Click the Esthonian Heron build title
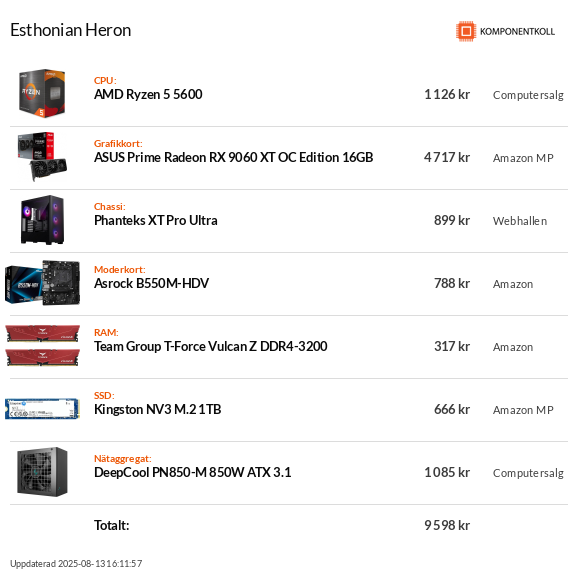 click(71, 30)
